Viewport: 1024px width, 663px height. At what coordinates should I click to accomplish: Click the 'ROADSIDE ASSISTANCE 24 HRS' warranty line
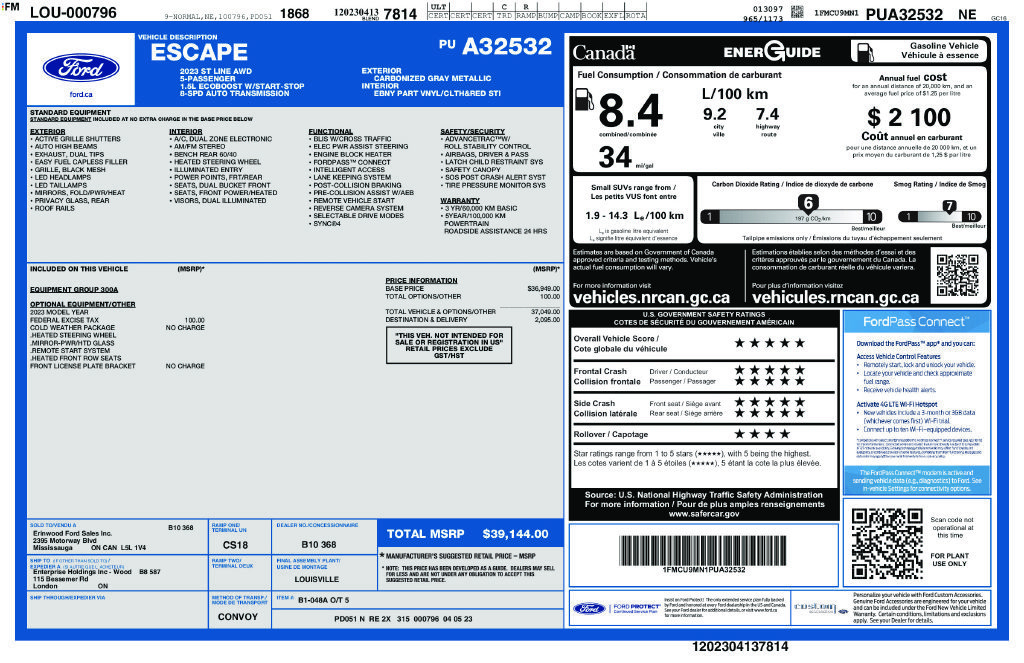495,231
